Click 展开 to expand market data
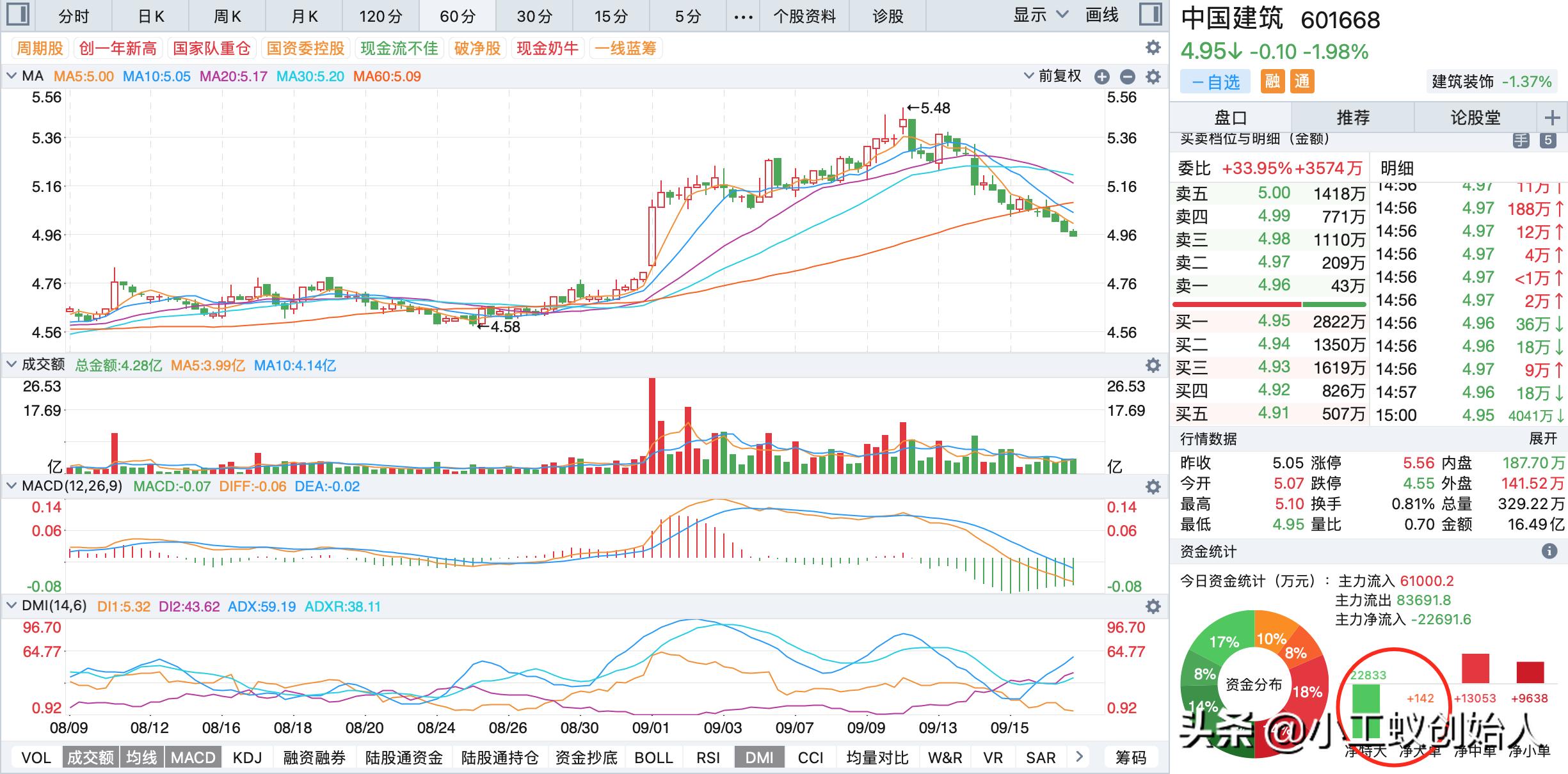Viewport: 1568px width, 774px height. (1542, 439)
